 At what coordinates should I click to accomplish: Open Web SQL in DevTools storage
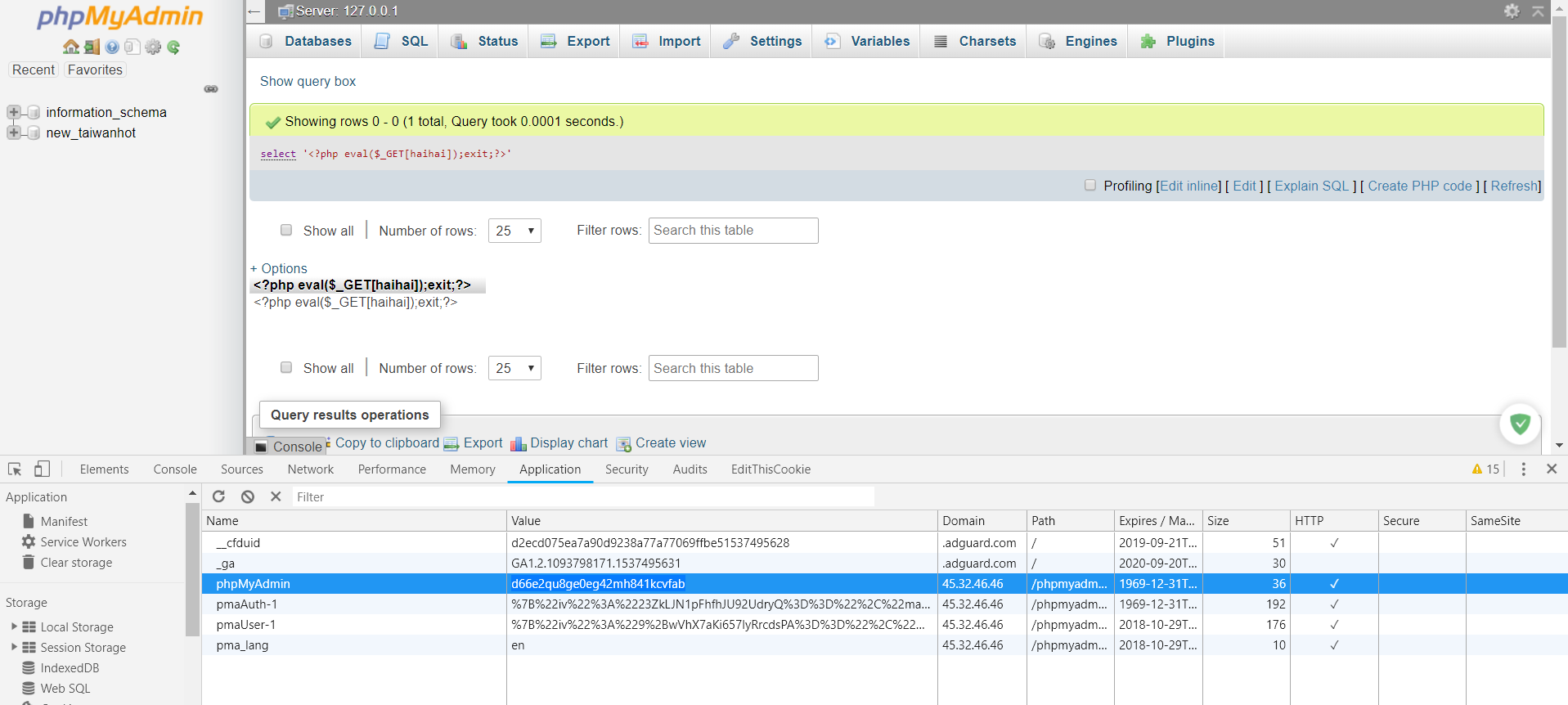point(65,688)
